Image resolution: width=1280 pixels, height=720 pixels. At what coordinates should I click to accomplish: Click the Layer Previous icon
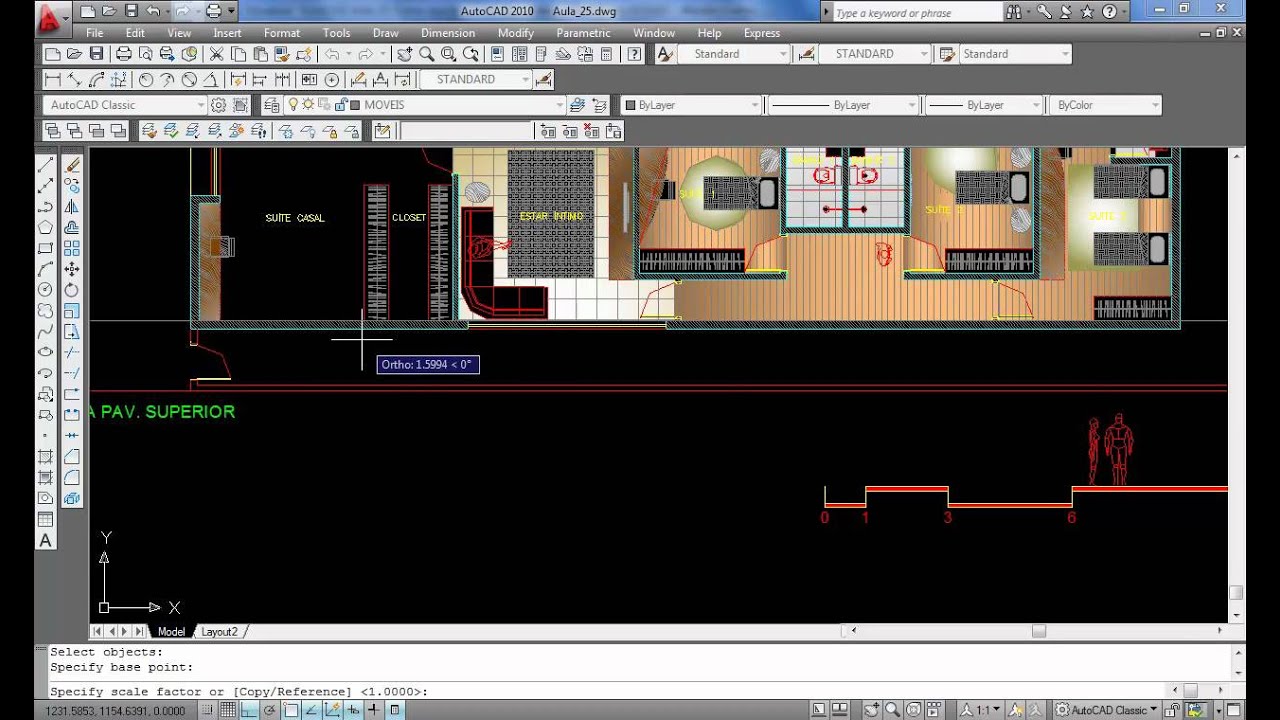click(599, 105)
